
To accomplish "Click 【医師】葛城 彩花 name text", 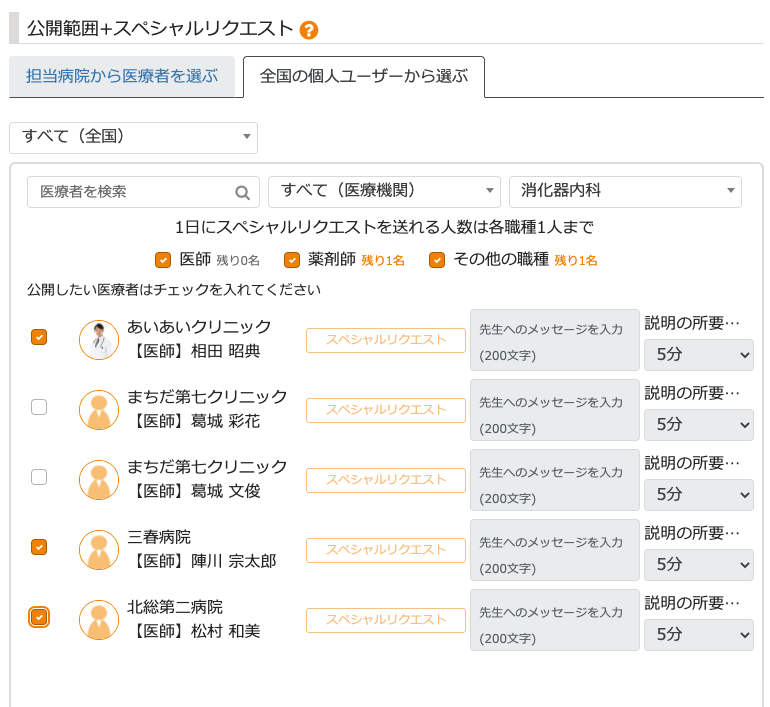I will (x=194, y=422).
